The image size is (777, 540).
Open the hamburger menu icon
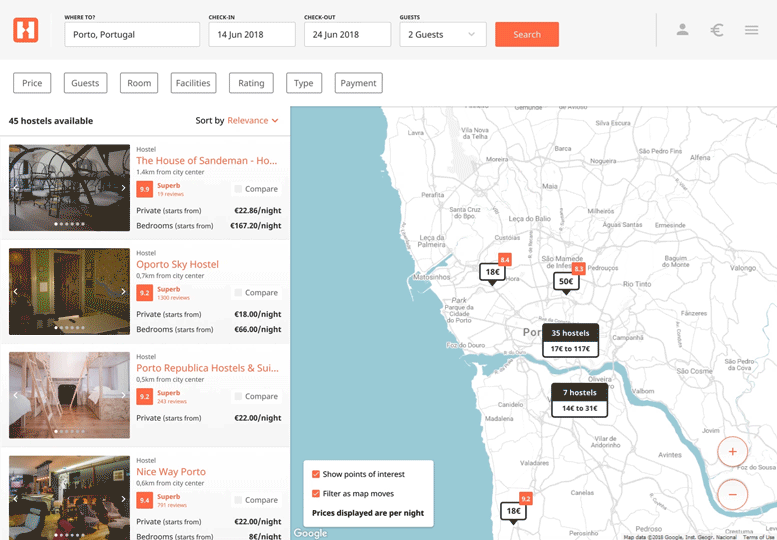pyautogui.click(x=751, y=30)
